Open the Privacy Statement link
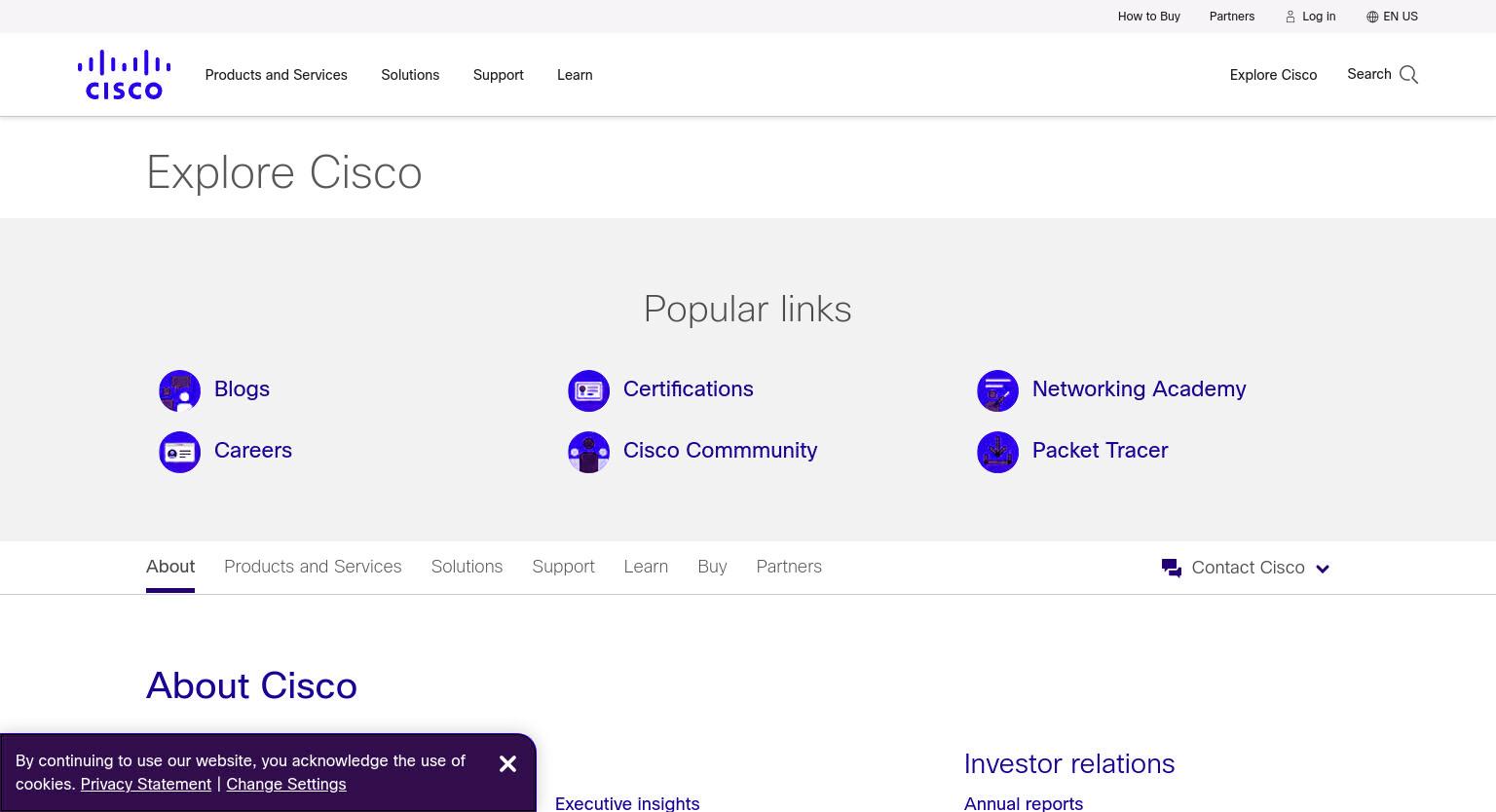This screenshot has width=1496, height=812. click(146, 784)
